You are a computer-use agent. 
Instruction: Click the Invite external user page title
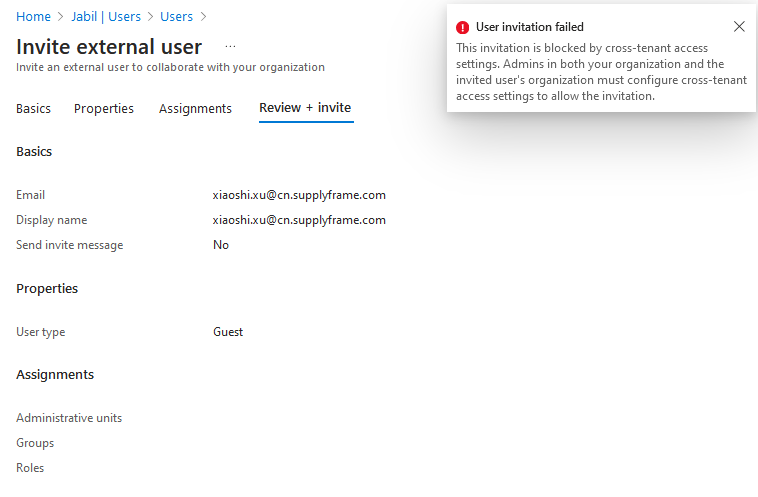109,47
